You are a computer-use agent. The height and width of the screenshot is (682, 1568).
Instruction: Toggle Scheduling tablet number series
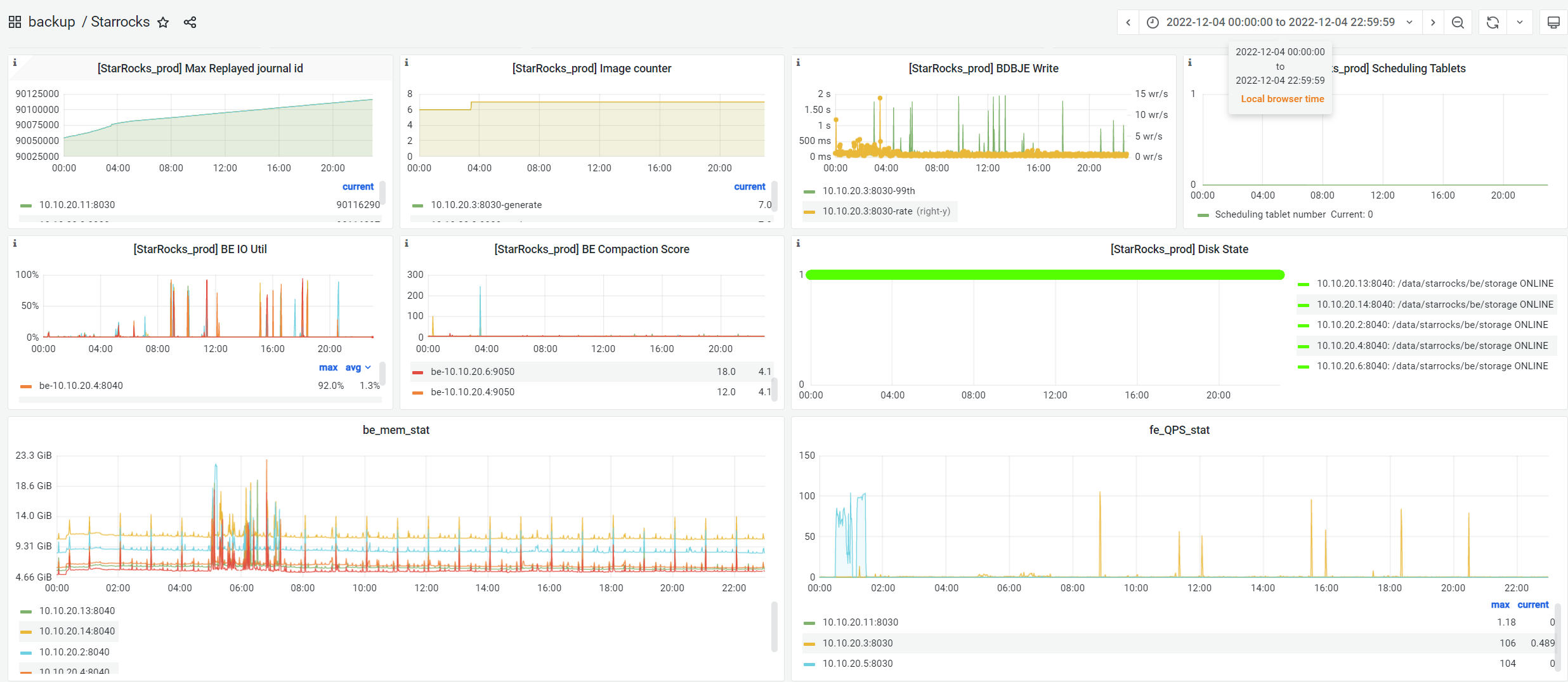(x=1270, y=214)
